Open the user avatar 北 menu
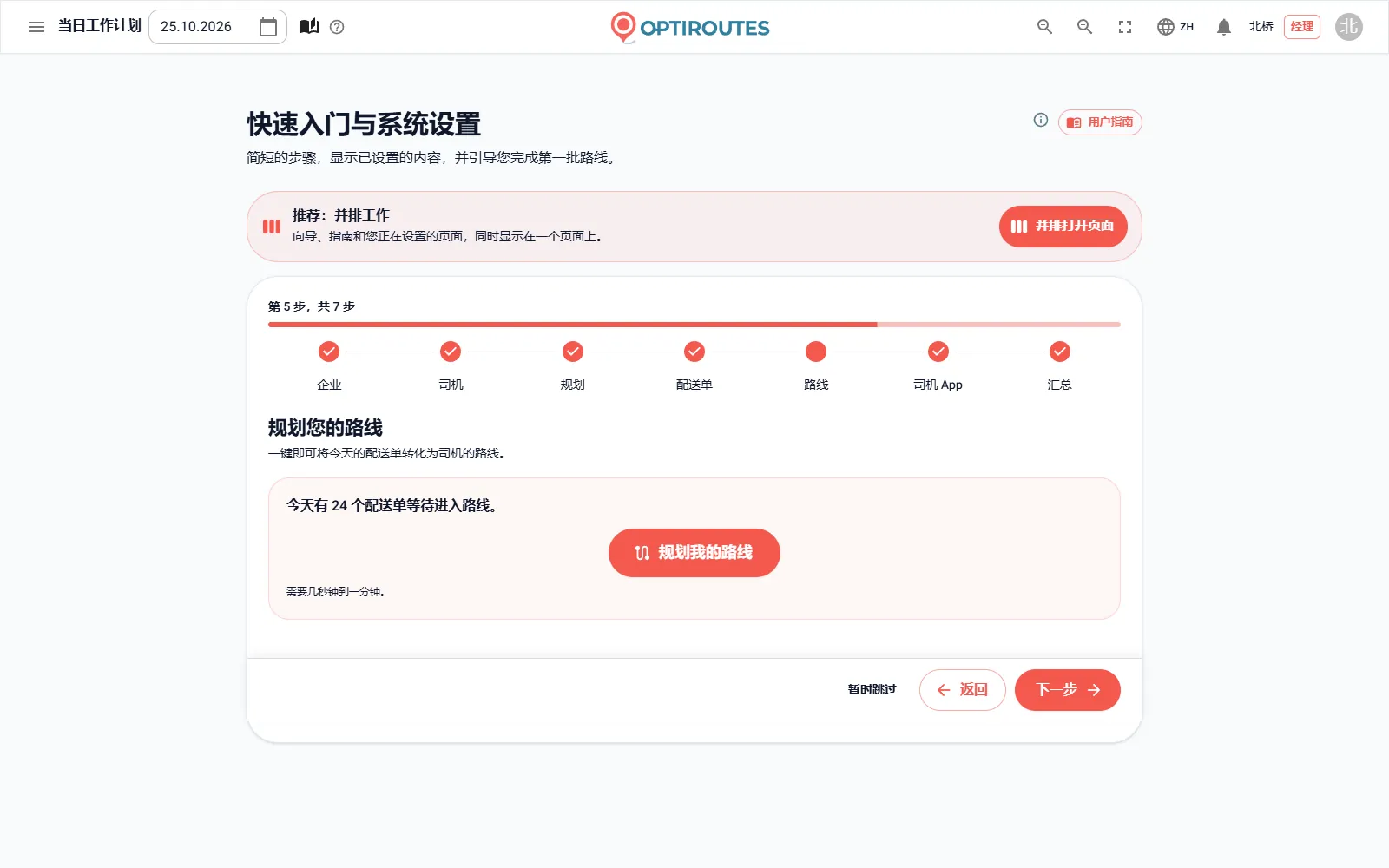Viewport: 1389px width, 868px height. 1349,27
